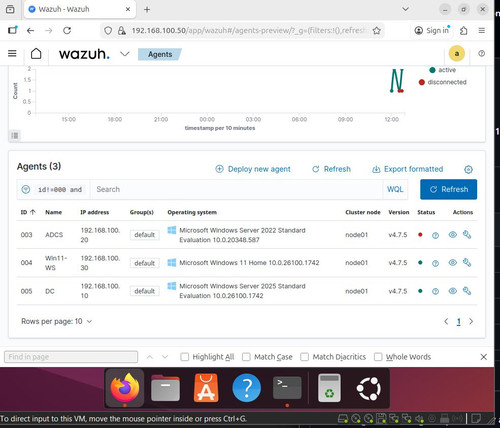Click the Refresh link beside Deploy new agent
Viewport: 500px width, 428px height.
click(331, 169)
